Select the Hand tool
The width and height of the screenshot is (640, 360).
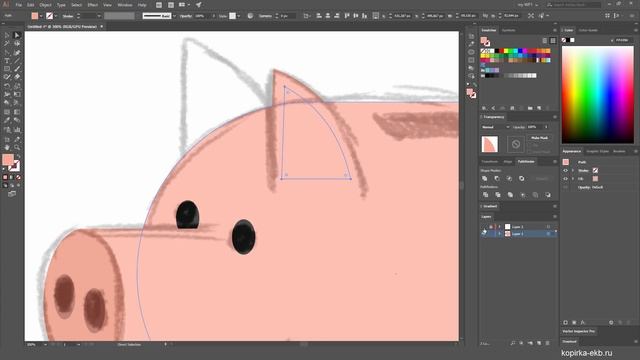coord(7,147)
